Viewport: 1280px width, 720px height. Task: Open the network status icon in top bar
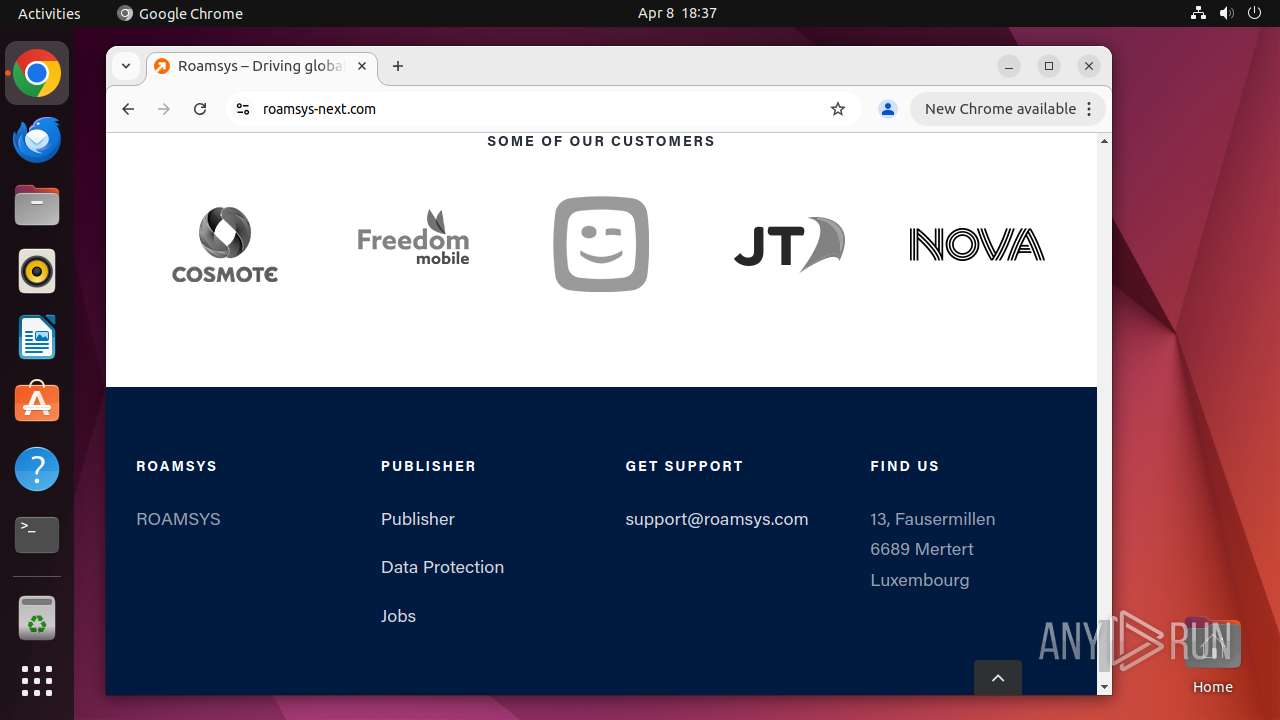(x=1199, y=13)
